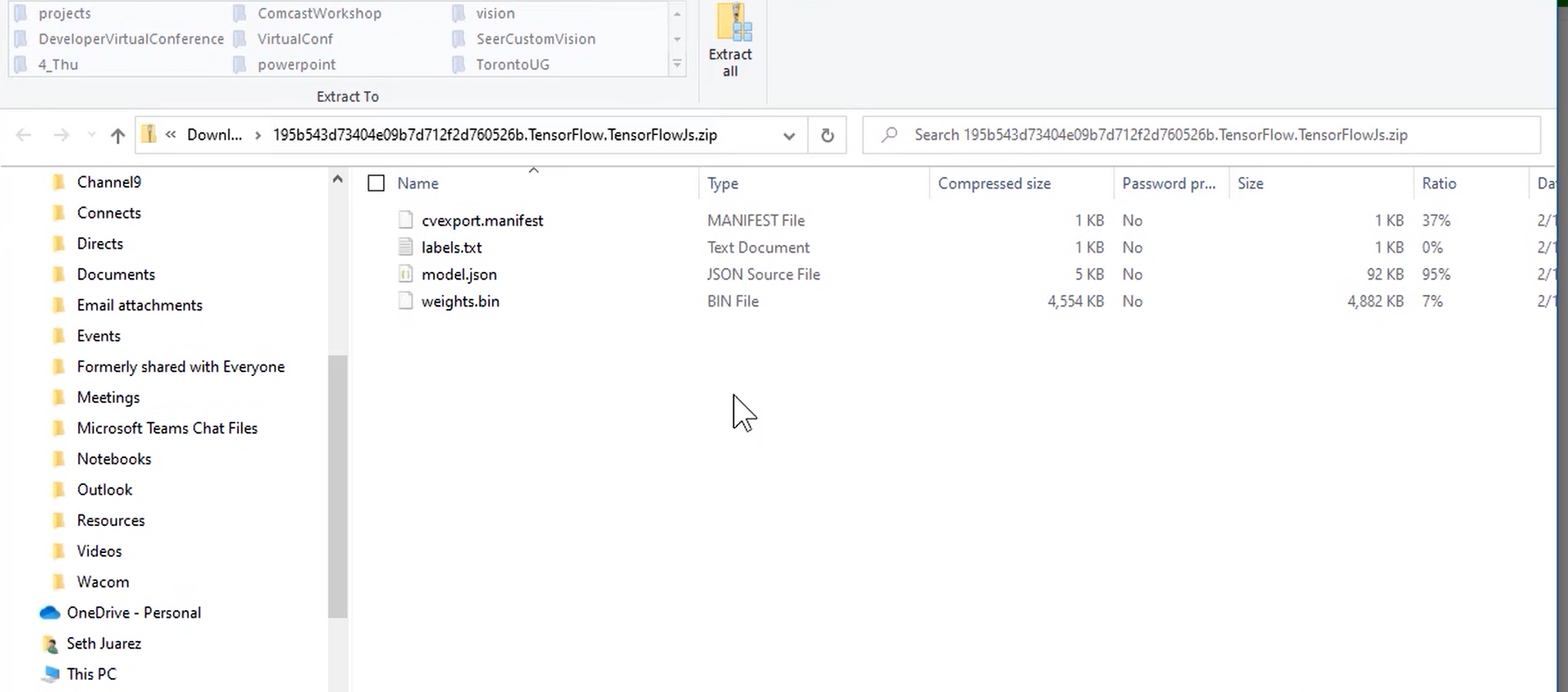Screen dimensions: 1568x692
Task: Move the Extract To gallery up one row
Action: (x=677, y=14)
